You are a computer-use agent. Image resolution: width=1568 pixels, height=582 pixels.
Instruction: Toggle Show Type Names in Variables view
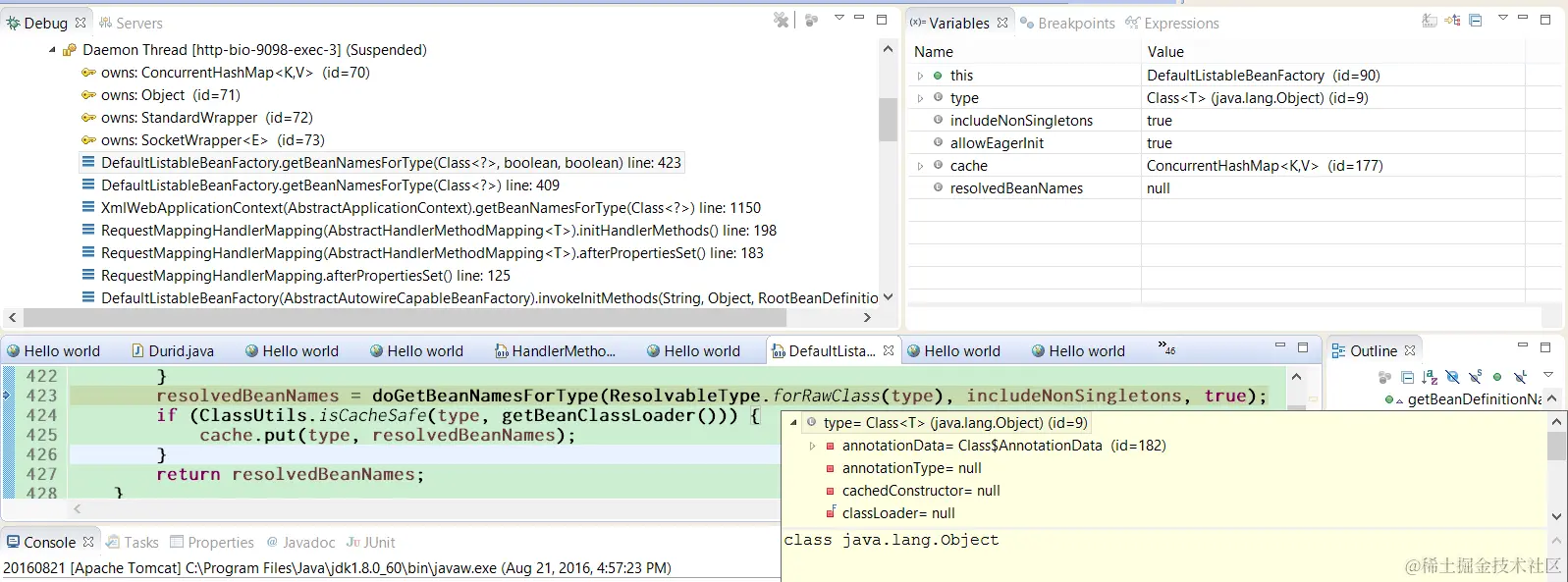pyautogui.click(x=1430, y=20)
